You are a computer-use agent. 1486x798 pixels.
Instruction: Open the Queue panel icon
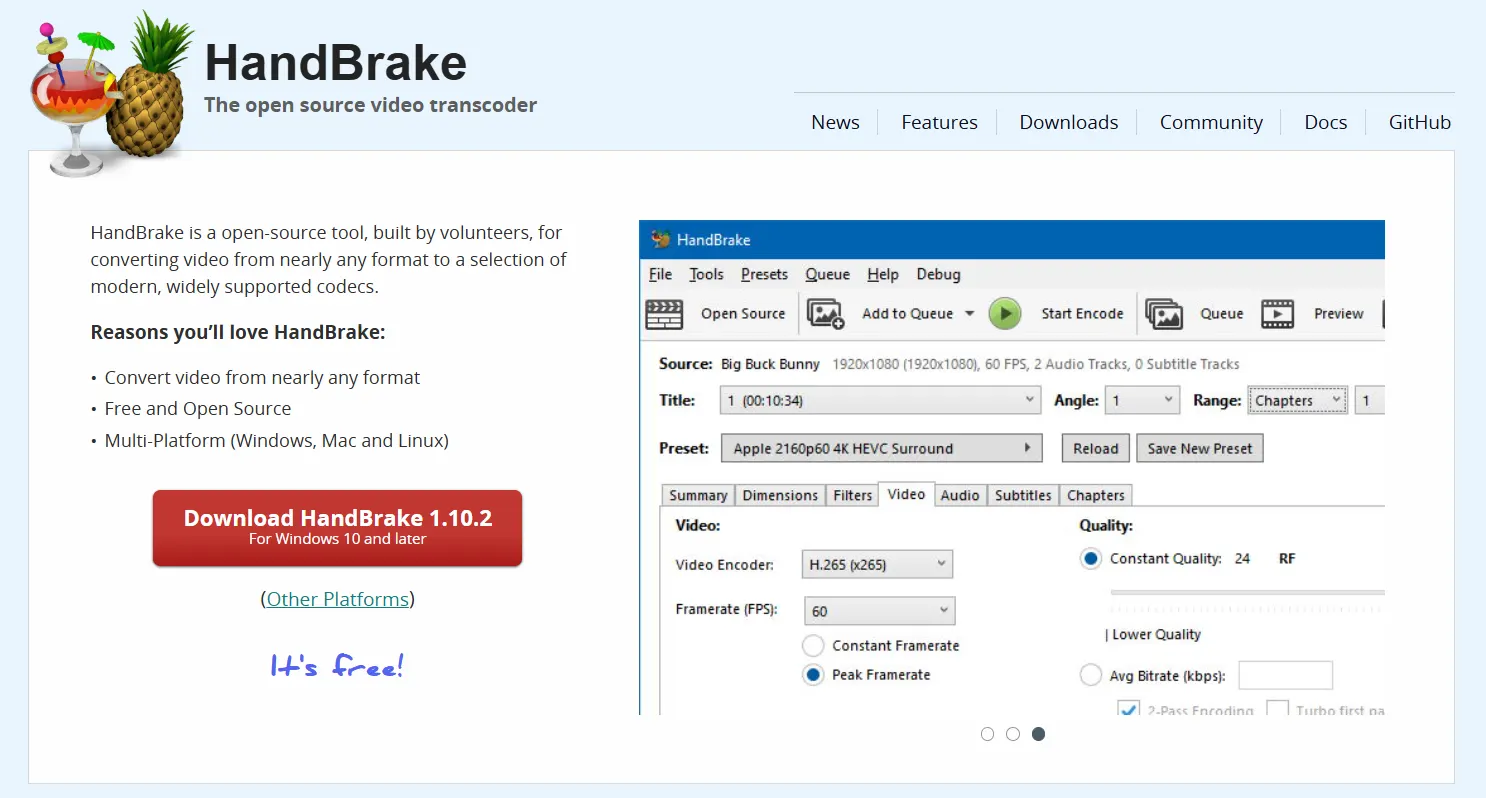click(x=1164, y=313)
